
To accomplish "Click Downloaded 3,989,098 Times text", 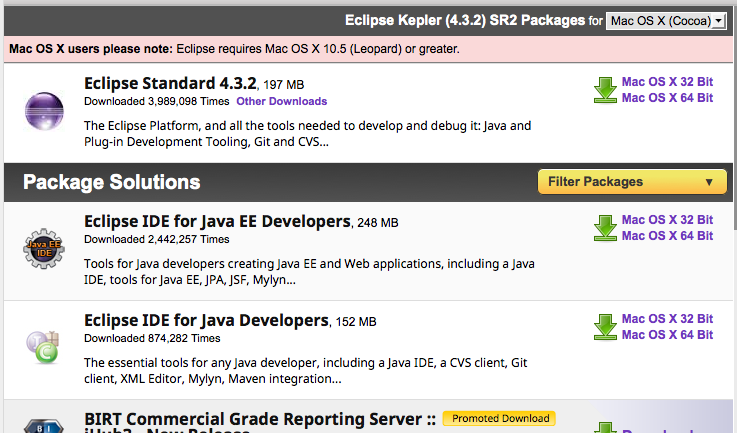I will click(x=157, y=101).
